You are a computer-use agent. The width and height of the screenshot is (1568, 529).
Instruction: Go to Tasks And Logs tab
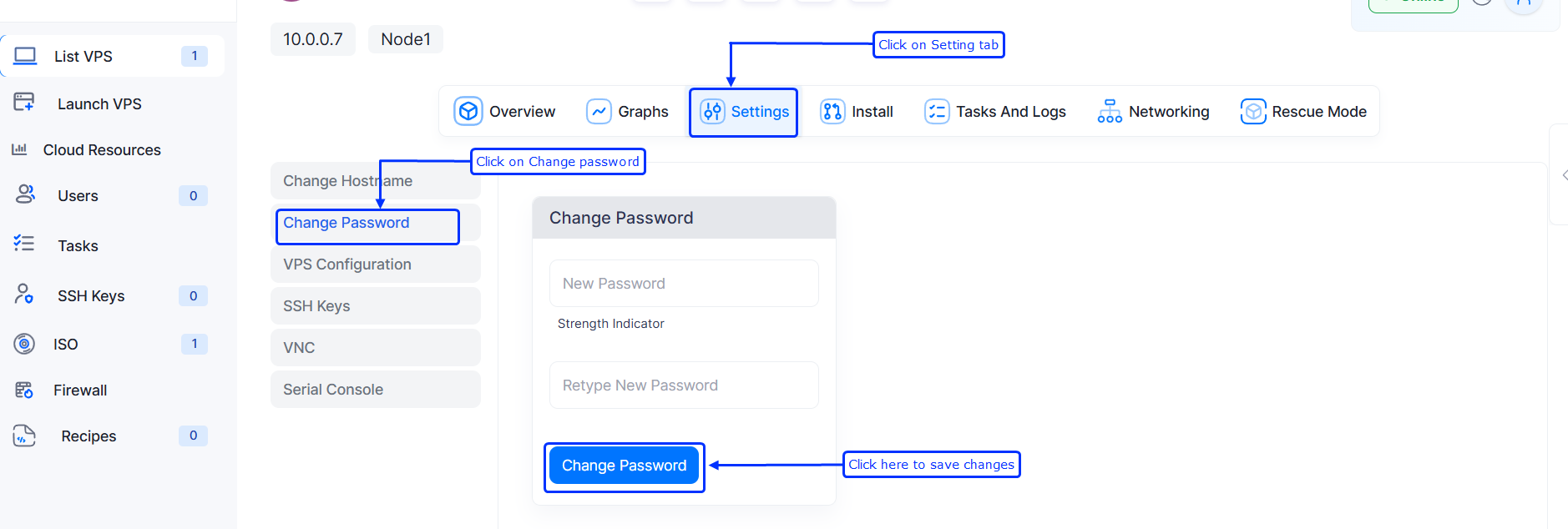tap(995, 112)
